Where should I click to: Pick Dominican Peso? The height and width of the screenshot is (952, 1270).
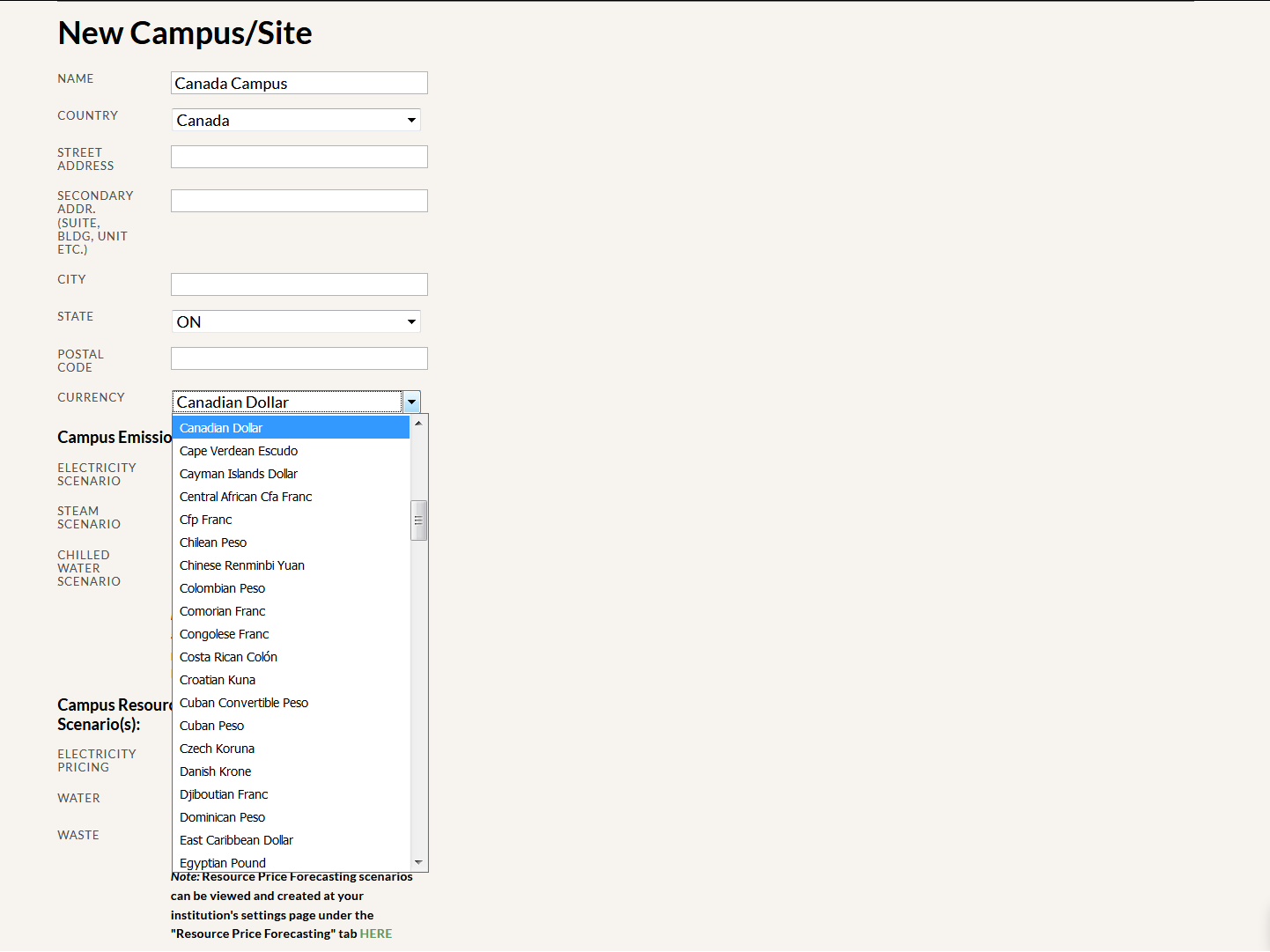click(x=292, y=817)
